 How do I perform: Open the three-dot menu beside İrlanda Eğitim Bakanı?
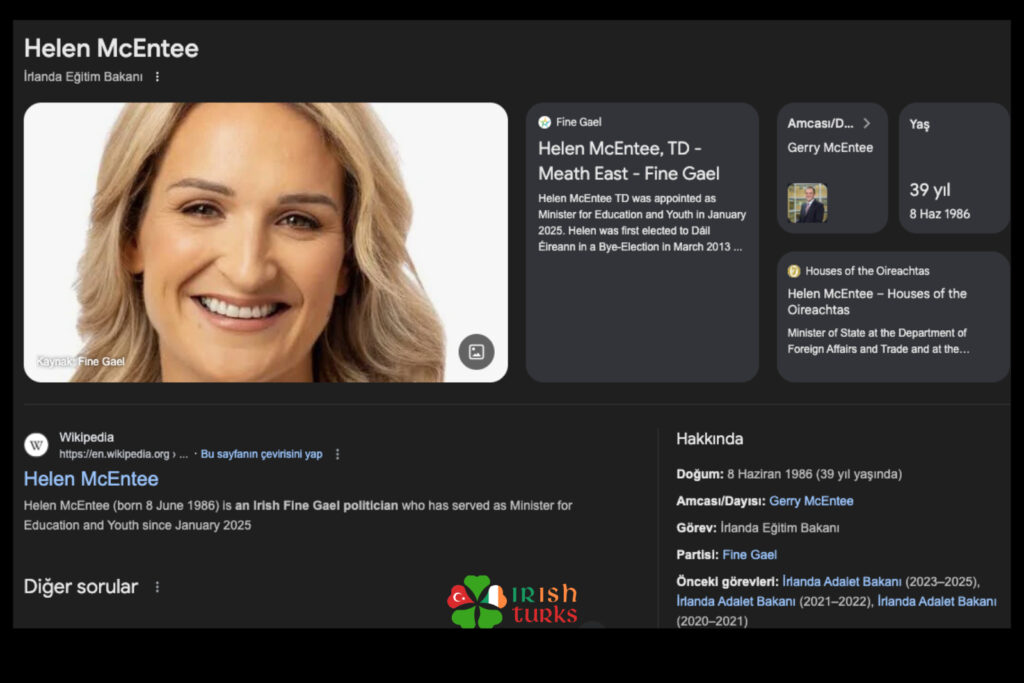click(x=157, y=77)
